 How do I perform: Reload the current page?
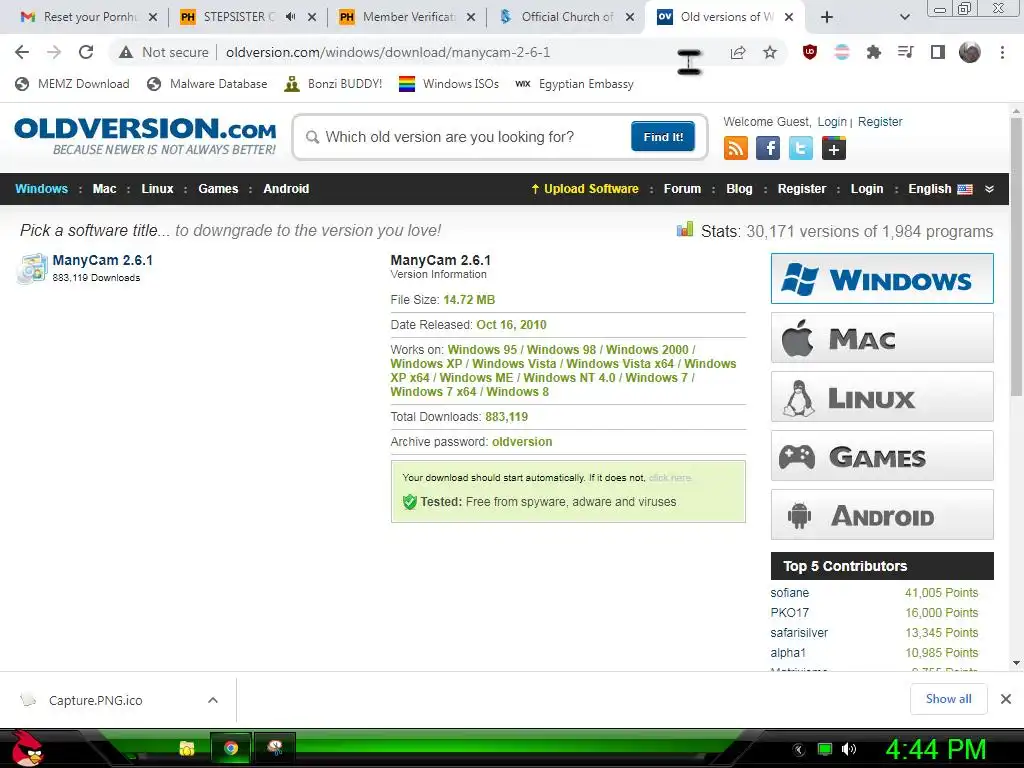pos(86,52)
